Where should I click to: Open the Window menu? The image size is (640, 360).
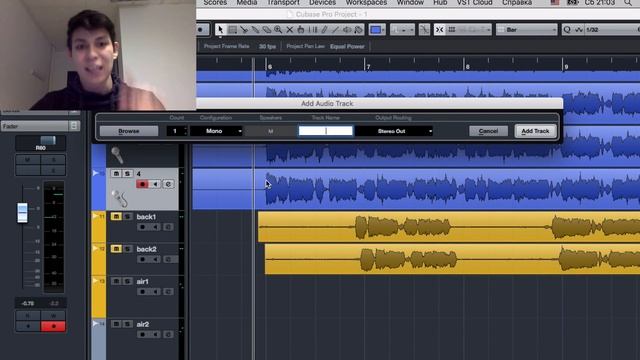point(410,3)
